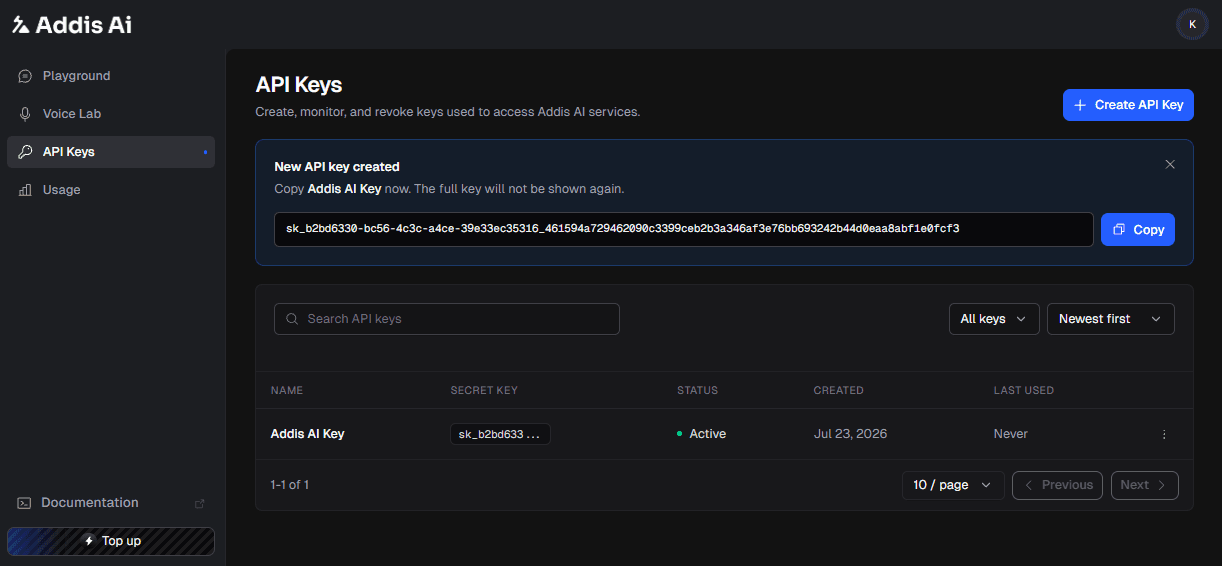Click the API Keys key icon

[25, 152]
